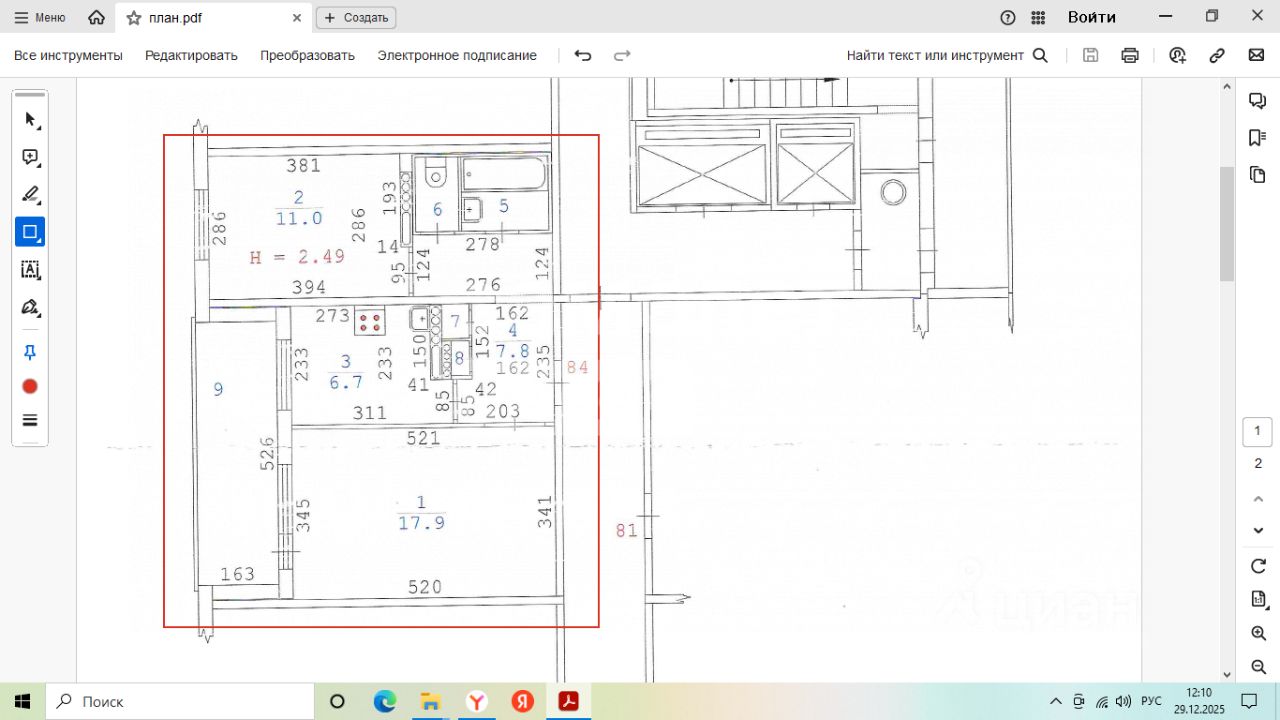Zoom in using the magnifier plus icon

pyautogui.click(x=1258, y=633)
